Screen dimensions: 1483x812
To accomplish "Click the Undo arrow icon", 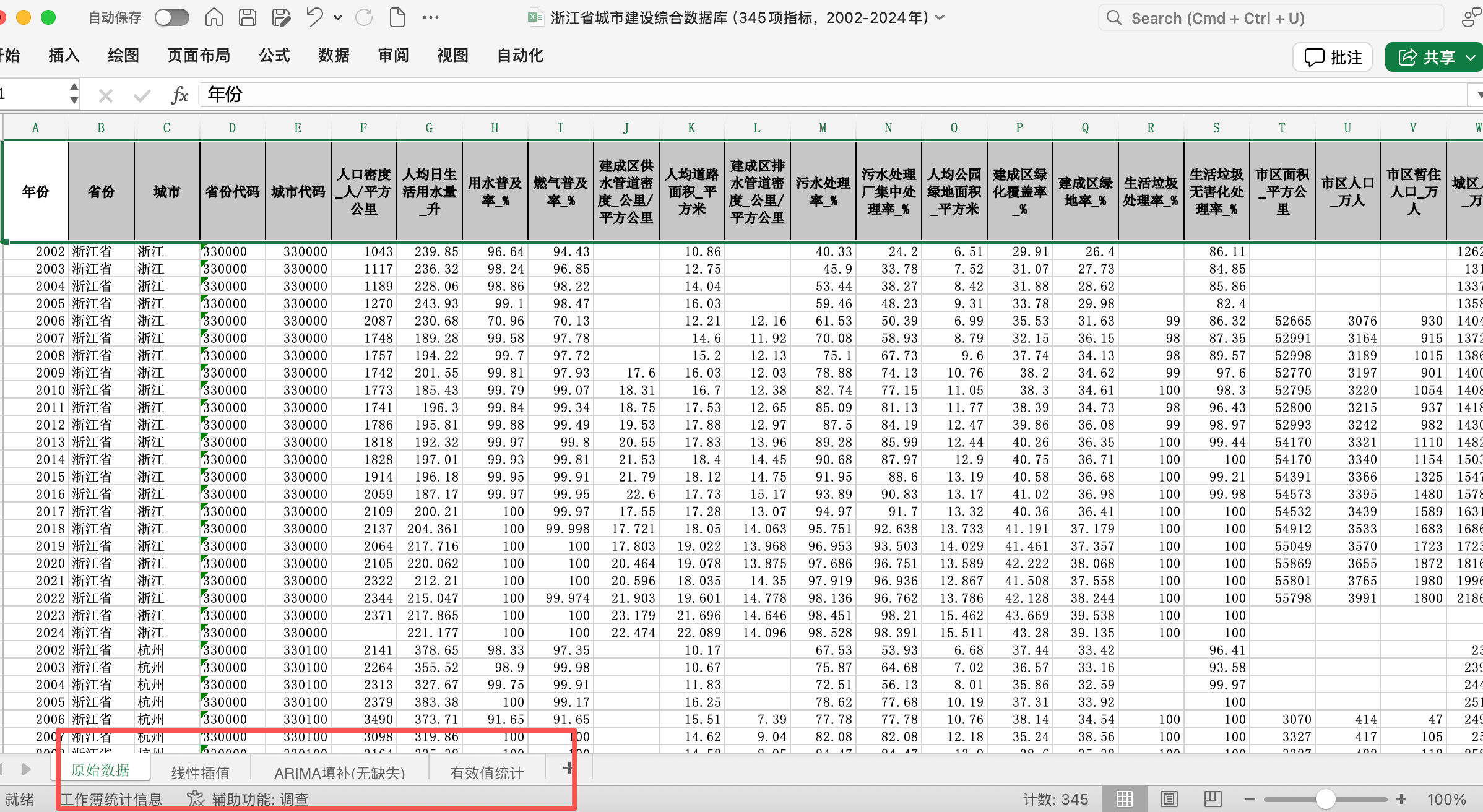I will (314, 17).
